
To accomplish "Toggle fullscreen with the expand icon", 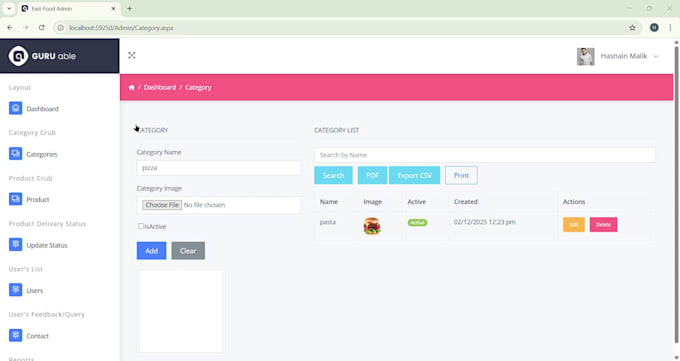I will 132,56.
